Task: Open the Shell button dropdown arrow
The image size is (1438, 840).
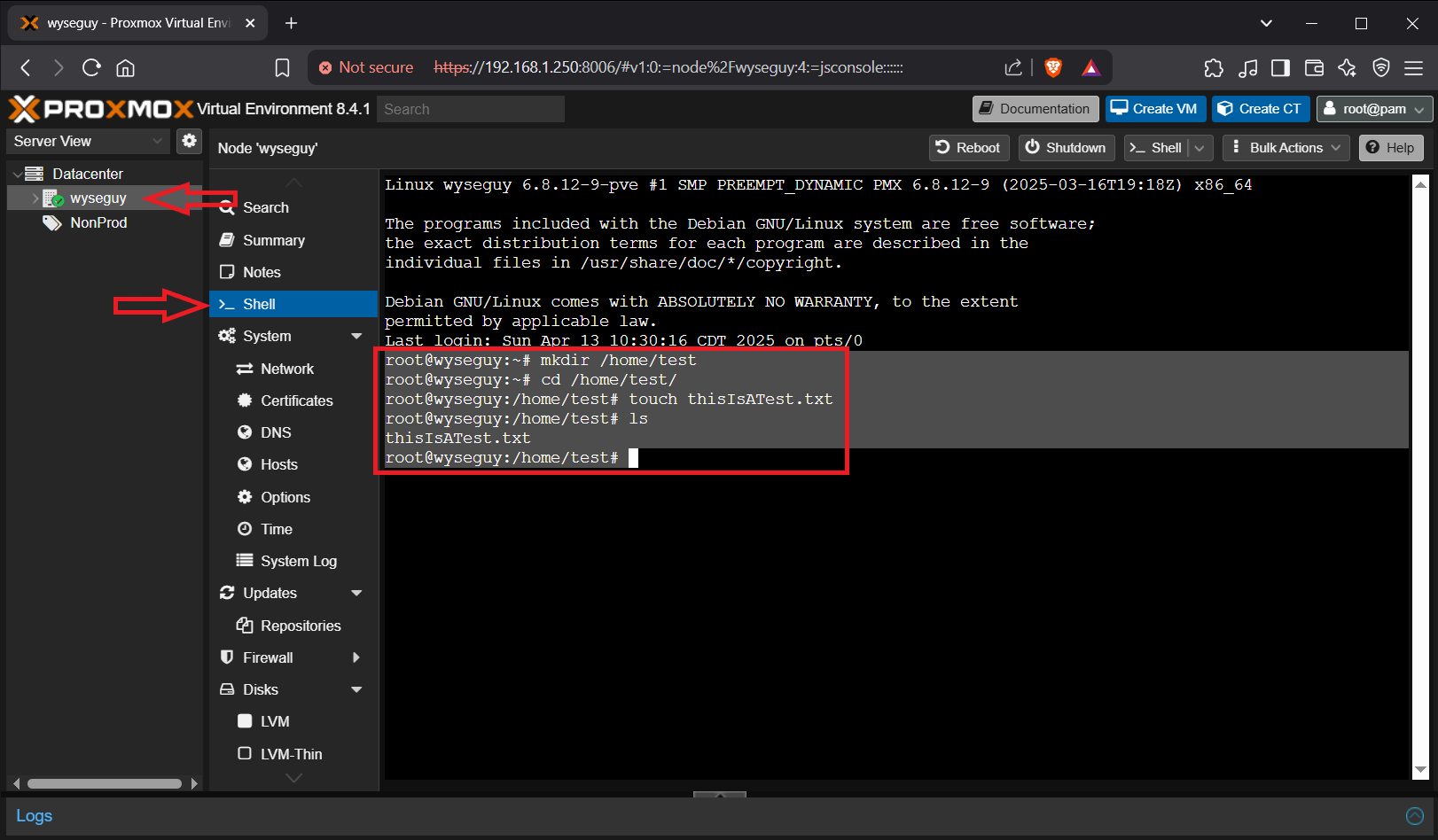Action: click(x=1200, y=148)
